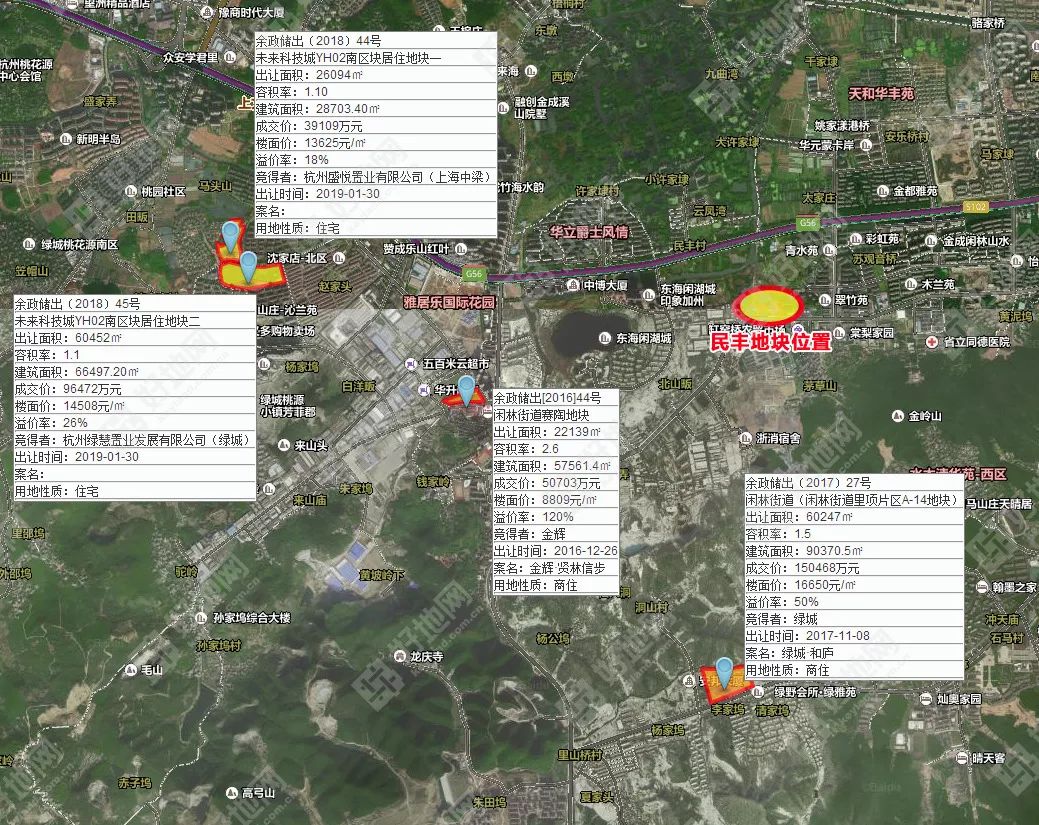Click the title 余政储出（2018）45号
This screenshot has width=1039, height=825.
click(77, 303)
